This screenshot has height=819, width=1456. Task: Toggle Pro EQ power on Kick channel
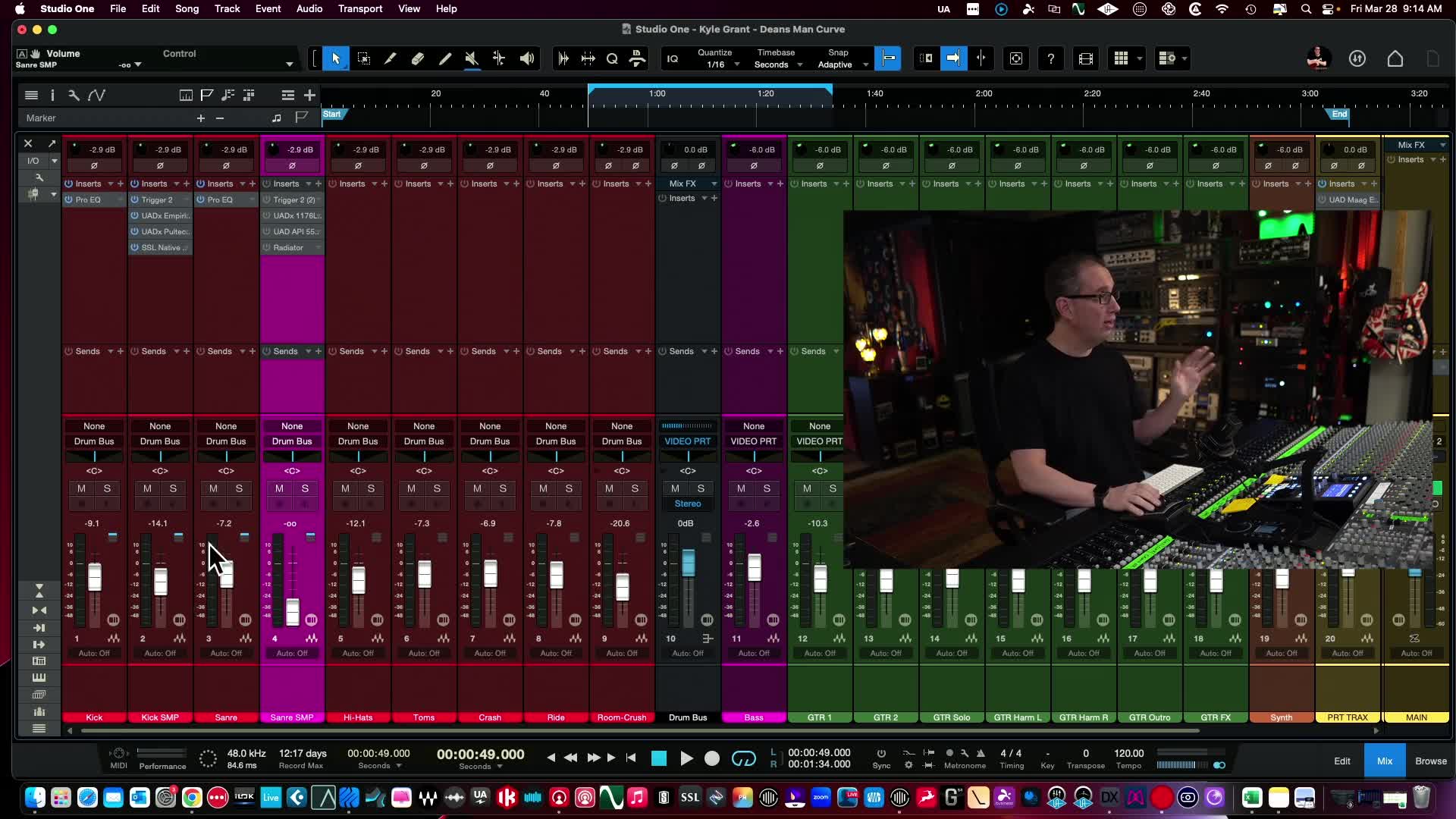coord(69,199)
